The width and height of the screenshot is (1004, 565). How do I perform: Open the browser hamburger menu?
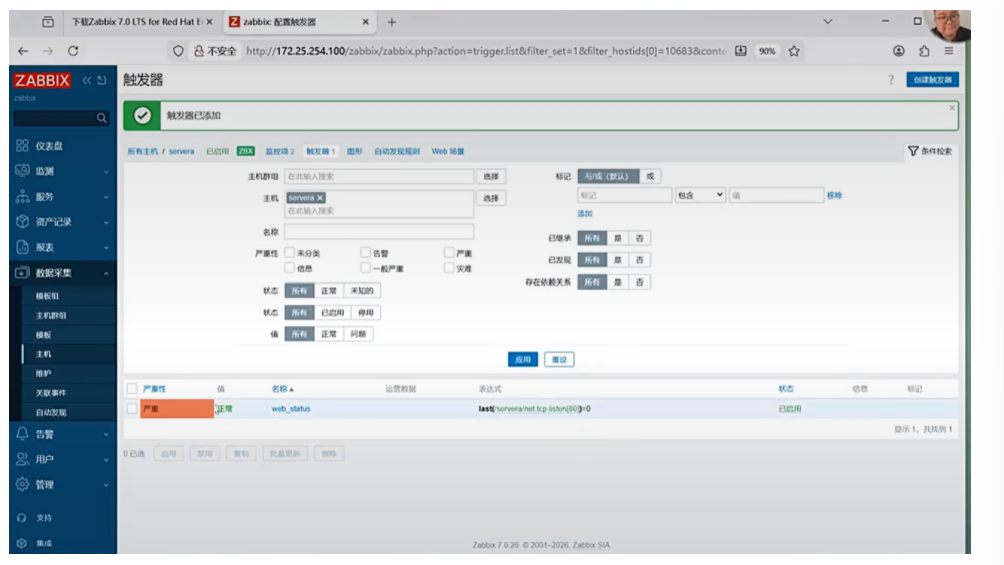tap(949, 51)
